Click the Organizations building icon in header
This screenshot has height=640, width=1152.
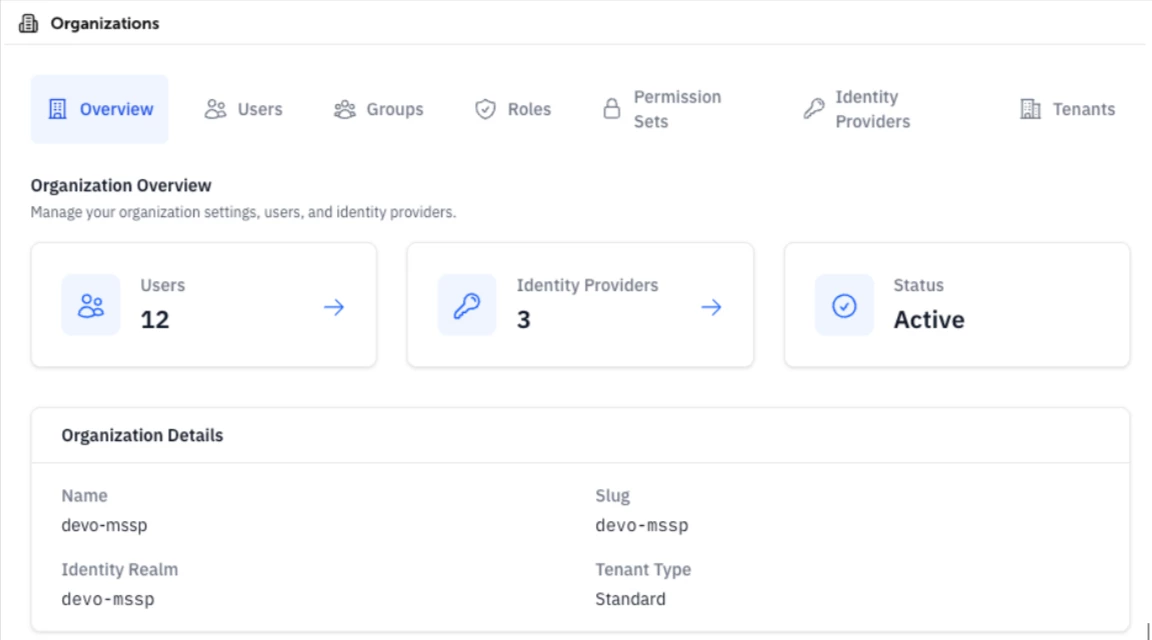click(x=29, y=24)
